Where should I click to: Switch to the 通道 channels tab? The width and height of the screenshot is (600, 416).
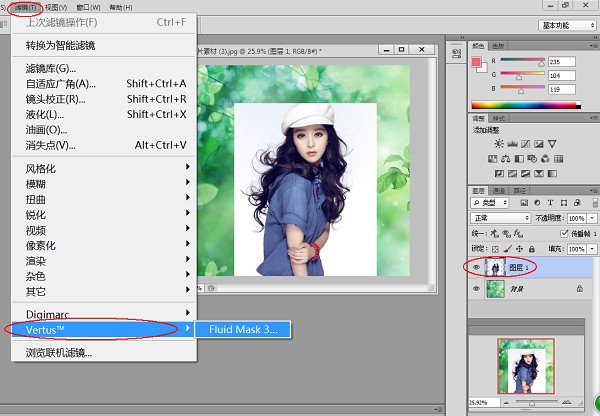[499, 191]
